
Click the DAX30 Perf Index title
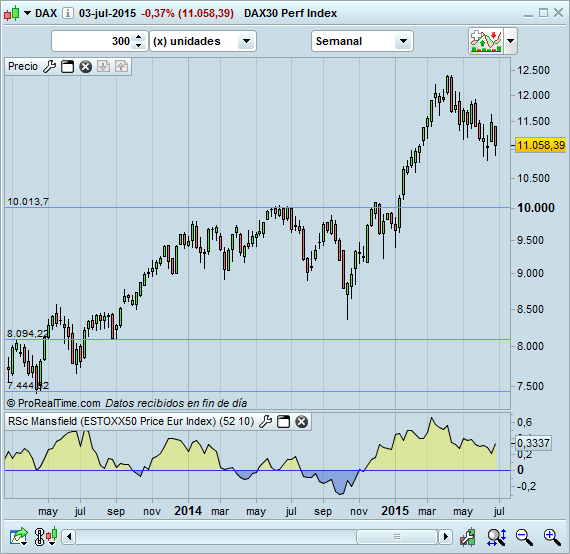pyautogui.click(x=290, y=13)
